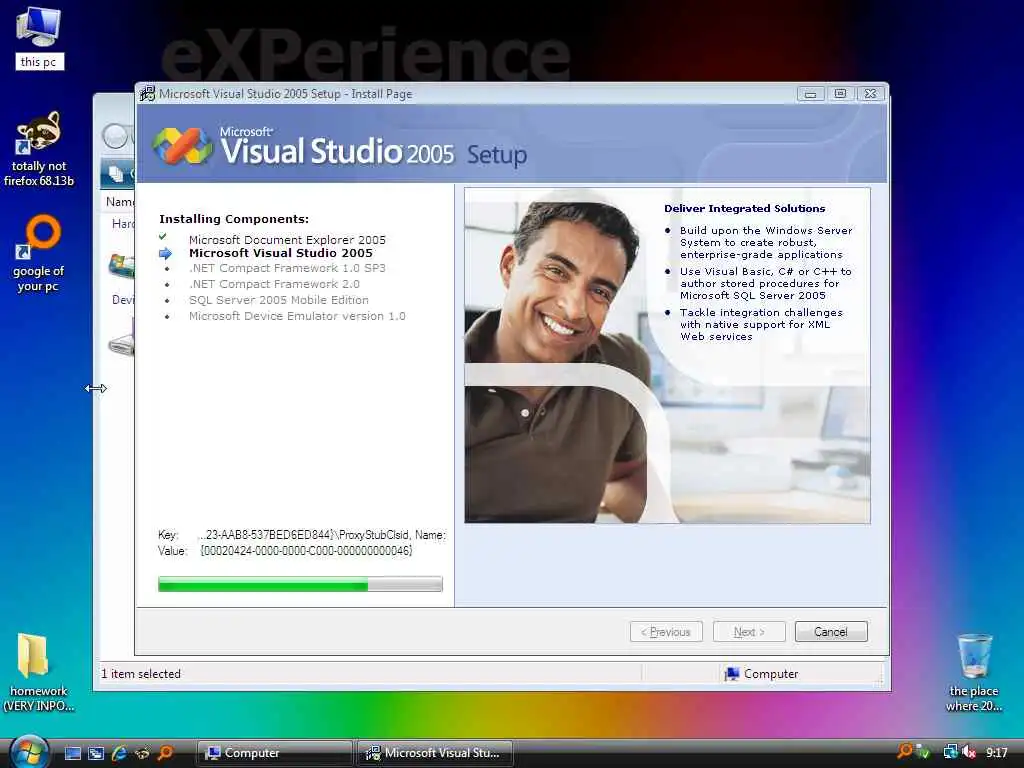
Task: Switch to the Computer taskbar button
Action: pos(274,753)
